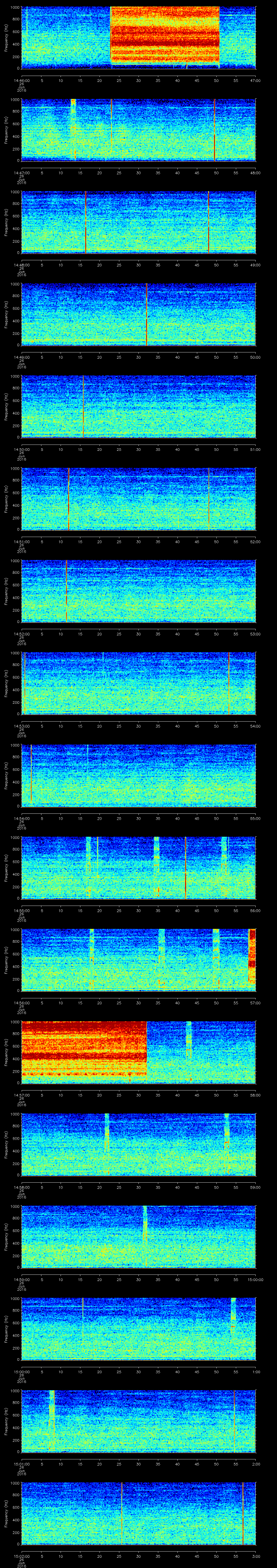The height and width of the screenshot is (1568, 277).
Task: Click the 15:00:00 start time label
Action: 21,1371
